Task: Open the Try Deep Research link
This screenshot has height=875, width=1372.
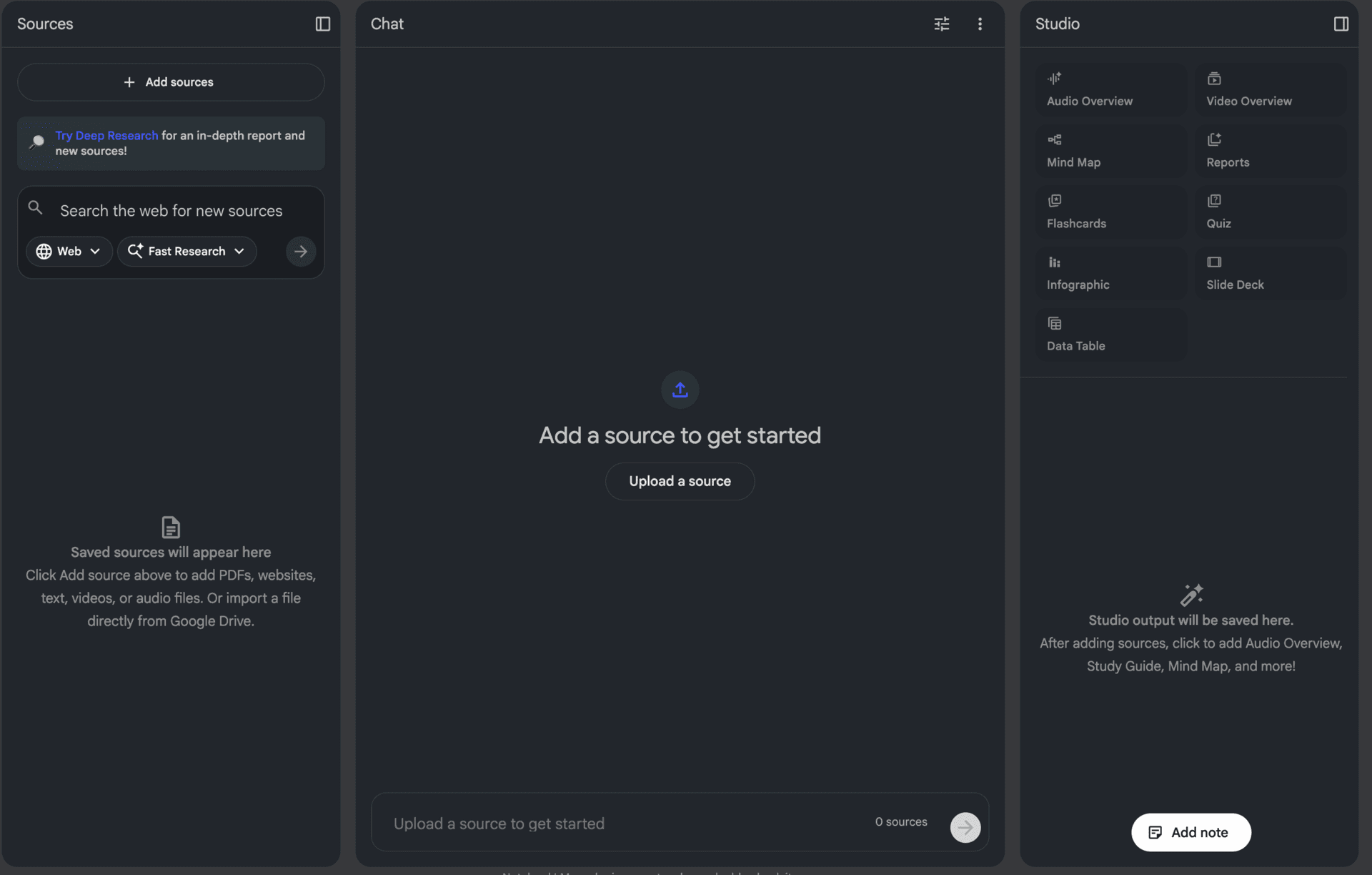Action: (106, 135)
